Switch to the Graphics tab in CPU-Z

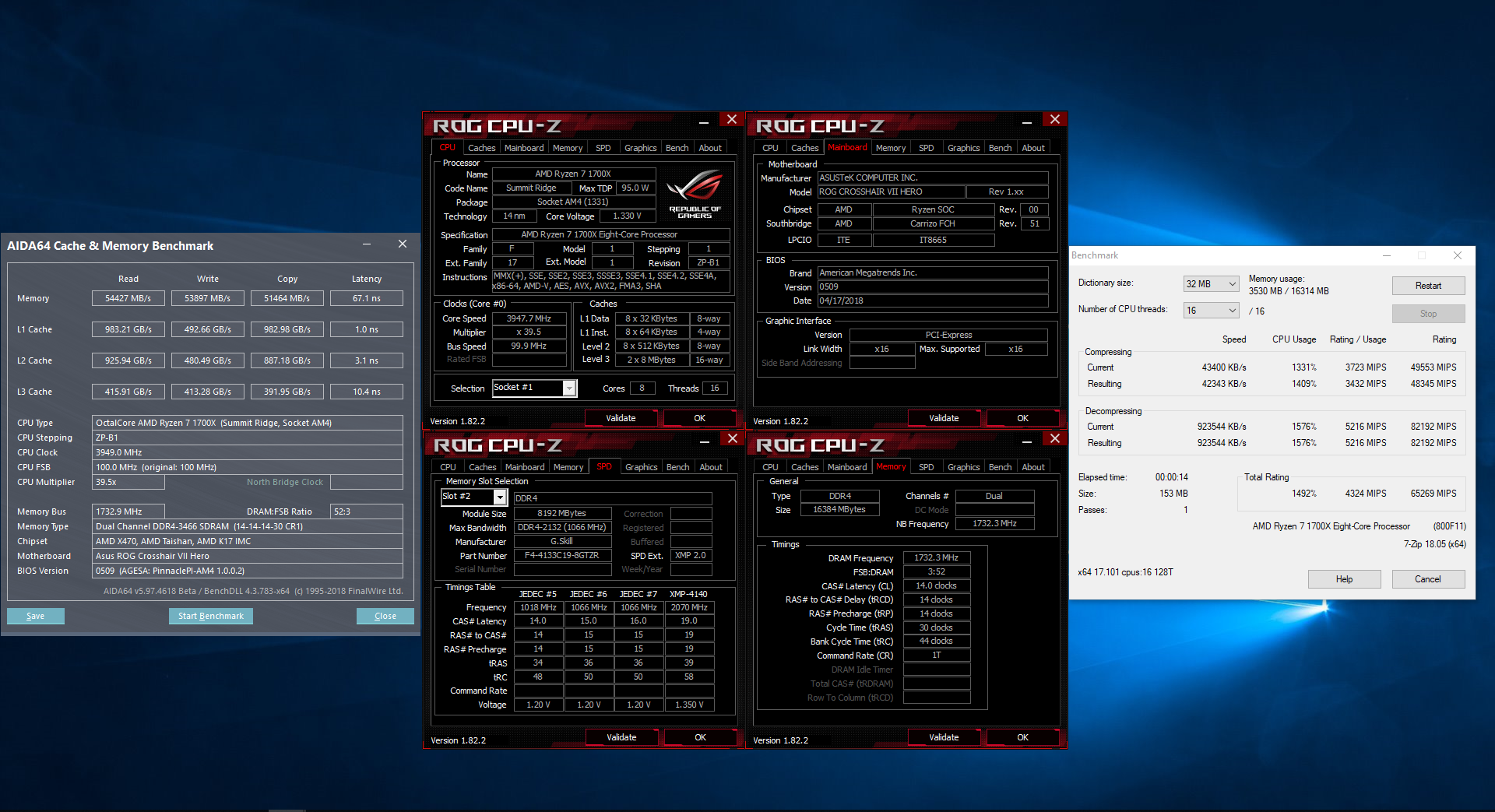point(640,147)
